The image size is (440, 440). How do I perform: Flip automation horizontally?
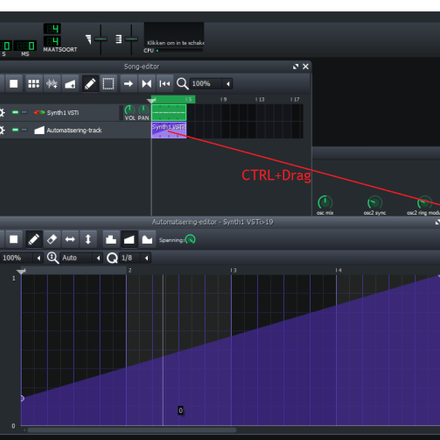click(70, 239)
